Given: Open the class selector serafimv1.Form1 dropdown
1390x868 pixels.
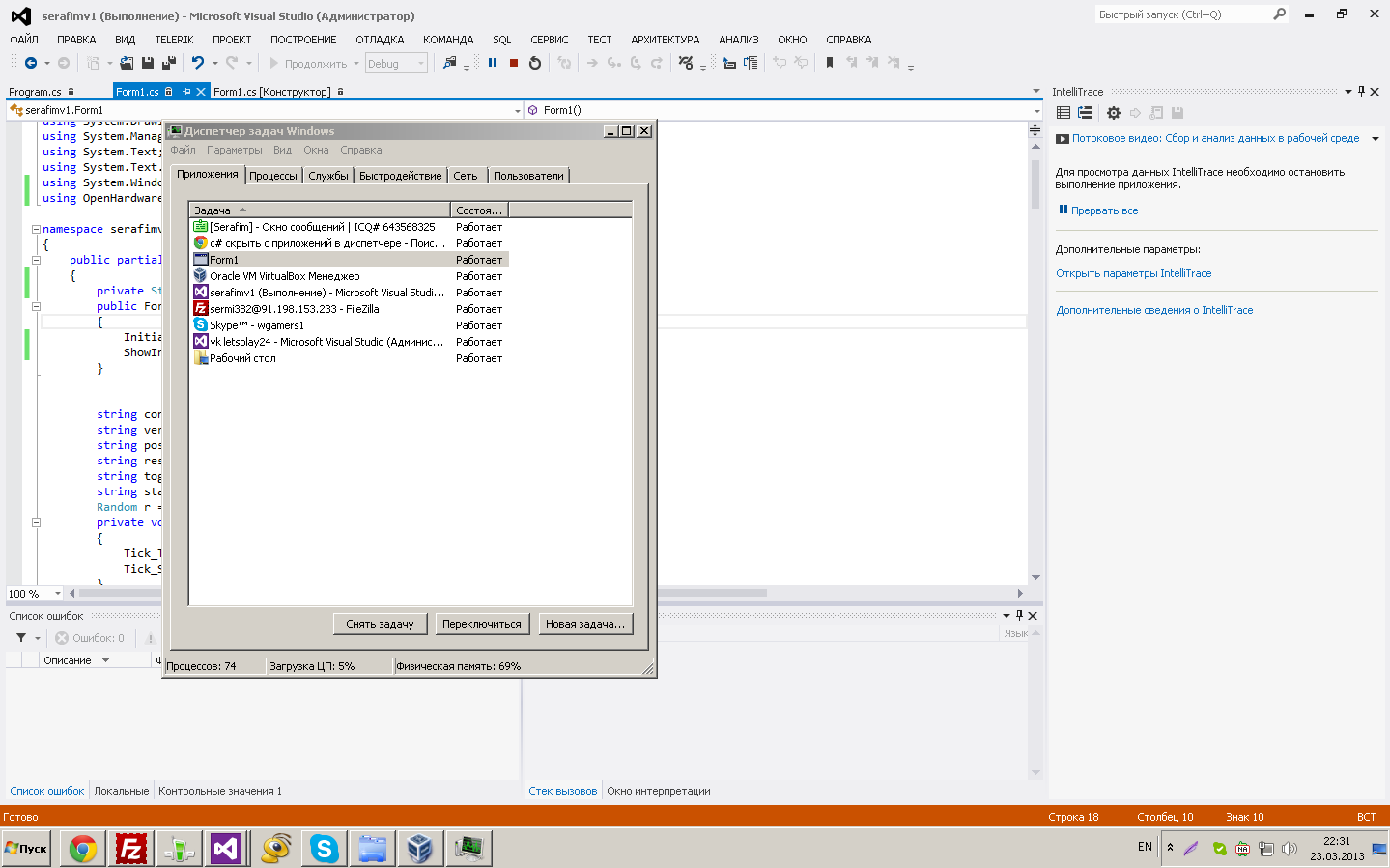Looking at the screenshot, I should click(518, 110).
